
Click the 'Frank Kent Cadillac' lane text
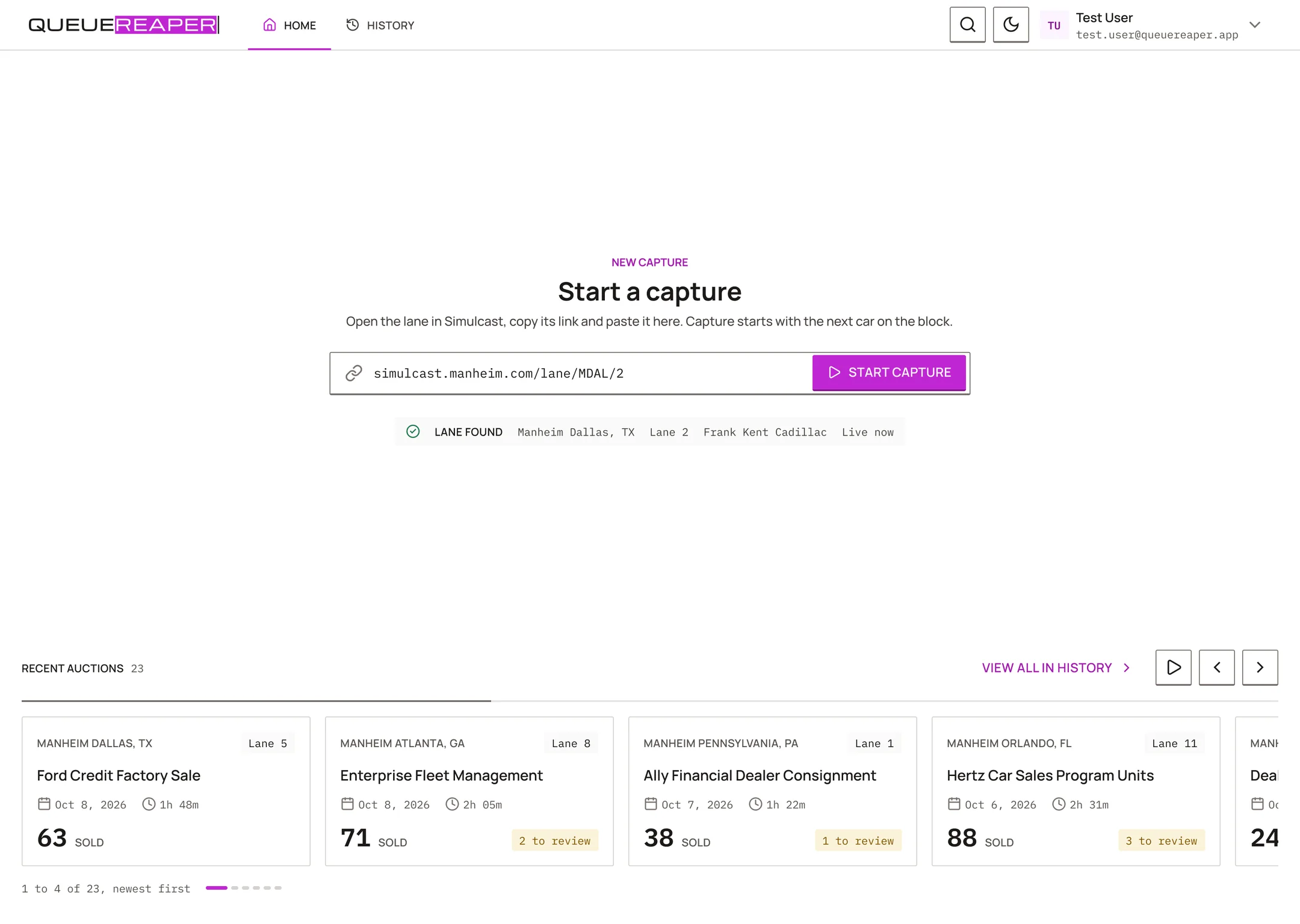click(765, 432)
